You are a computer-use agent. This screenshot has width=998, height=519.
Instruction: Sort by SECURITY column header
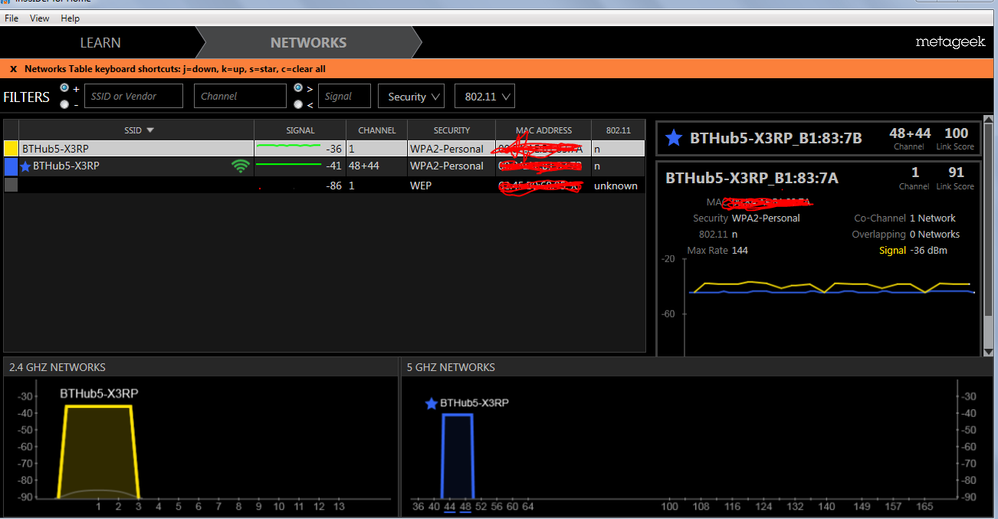click(x=451, y=130)
